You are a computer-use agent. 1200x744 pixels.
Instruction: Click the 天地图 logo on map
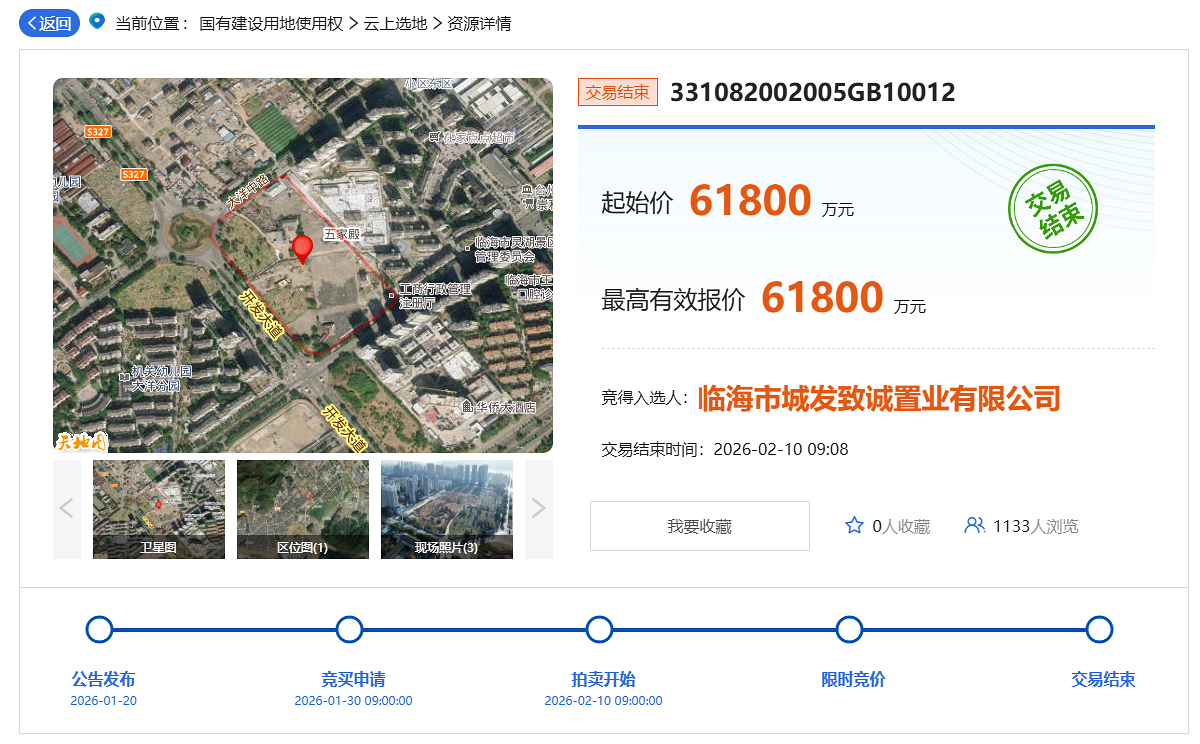pyautogui.click(x=80, y=440)
